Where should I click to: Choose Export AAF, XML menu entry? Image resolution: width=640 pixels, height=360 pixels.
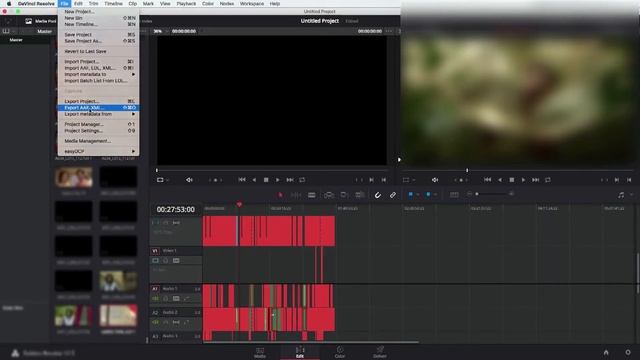tap(98, 108)
